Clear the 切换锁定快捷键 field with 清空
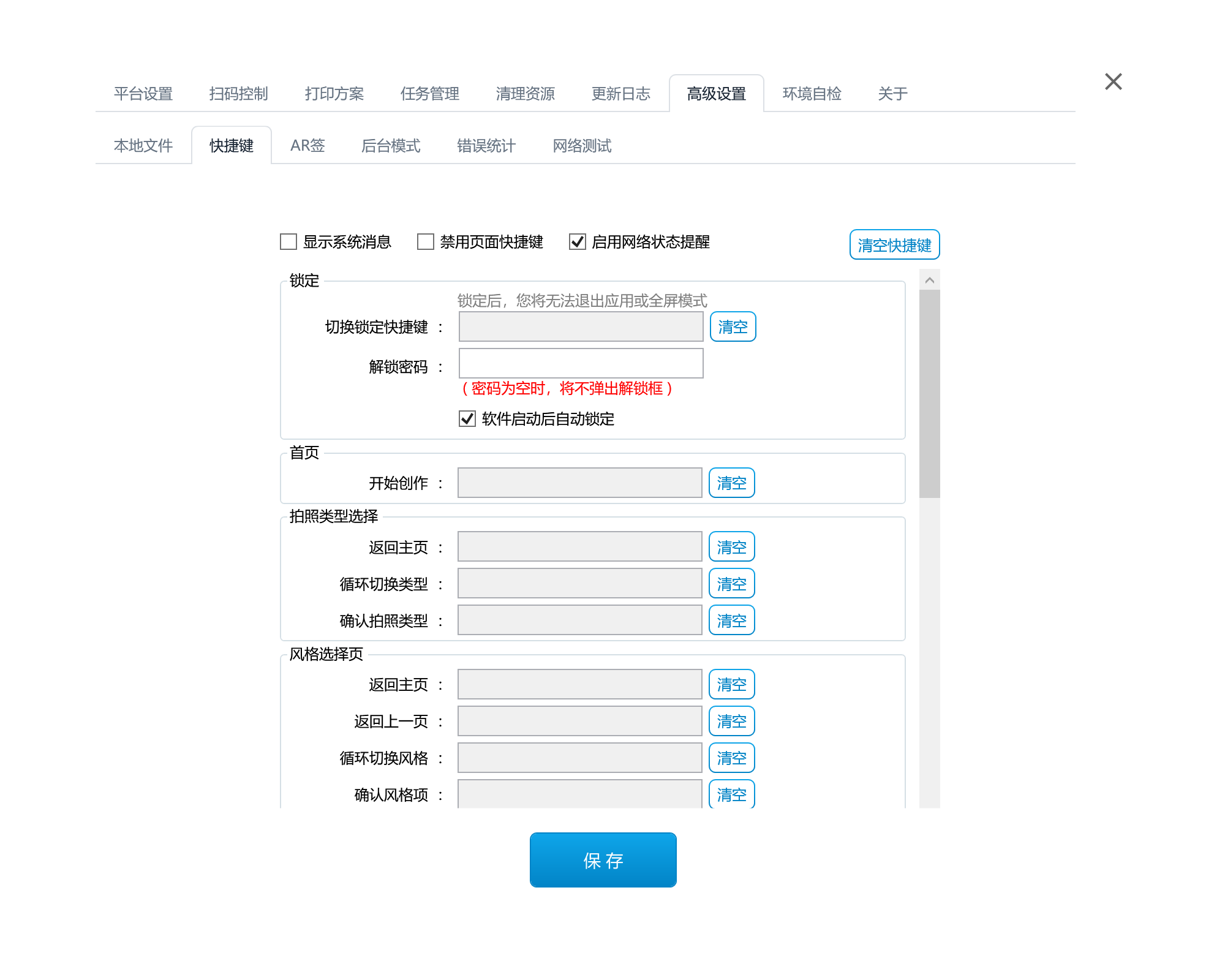The width and height of the screenshot is (1225, 980). pos(733,326)
